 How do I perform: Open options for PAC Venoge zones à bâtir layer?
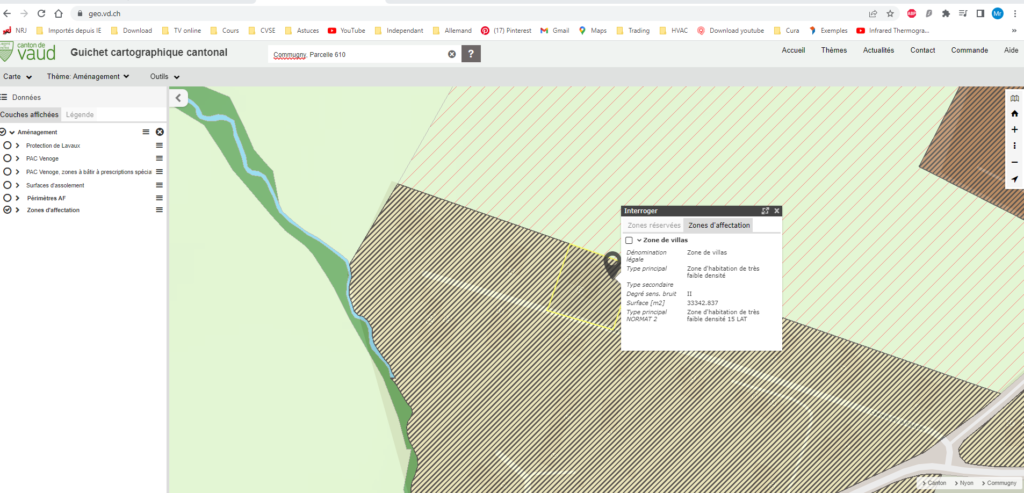click(x=159, y=172)
